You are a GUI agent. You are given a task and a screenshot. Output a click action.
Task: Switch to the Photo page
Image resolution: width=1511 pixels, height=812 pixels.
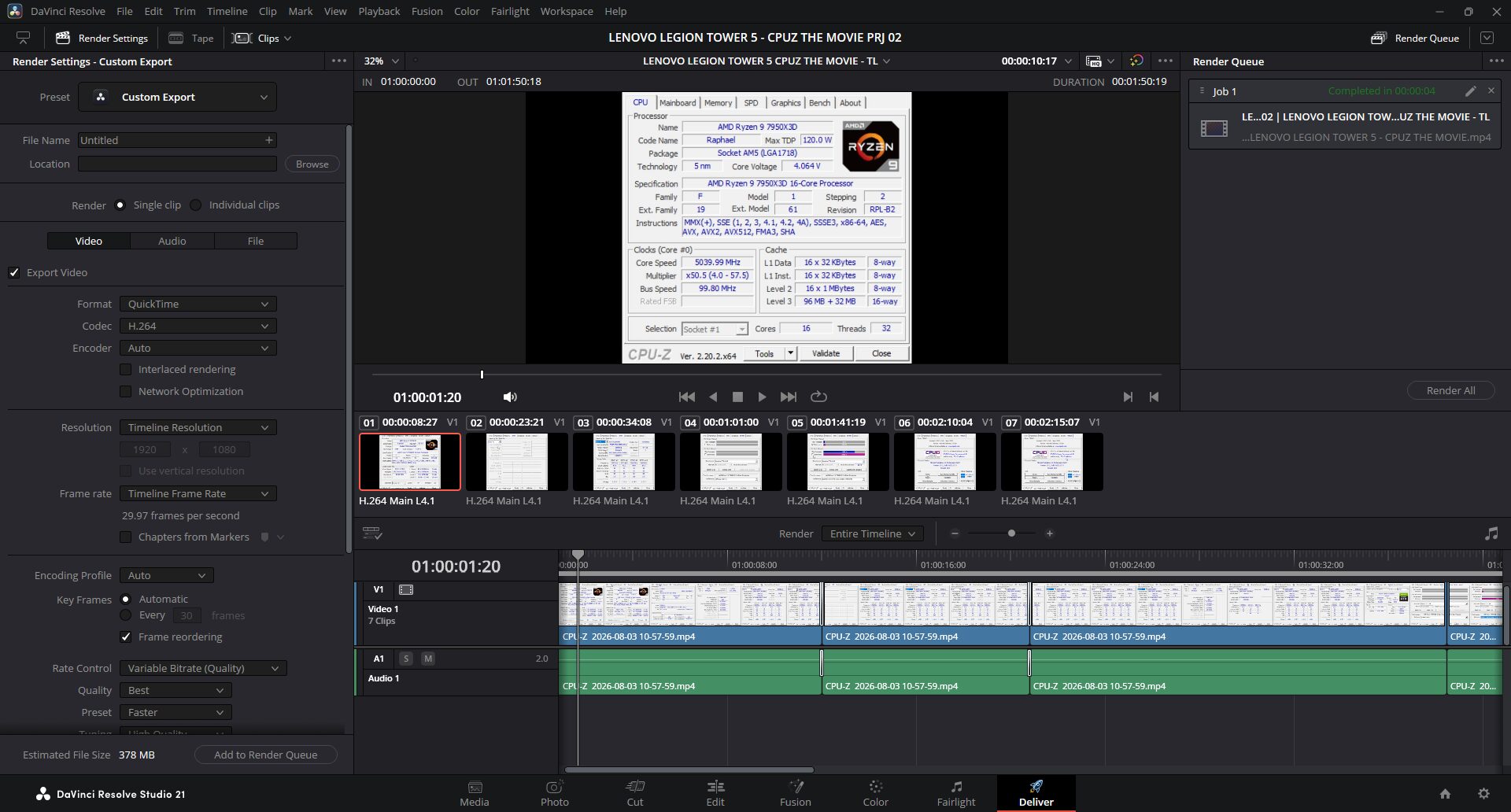coord(555,793)
